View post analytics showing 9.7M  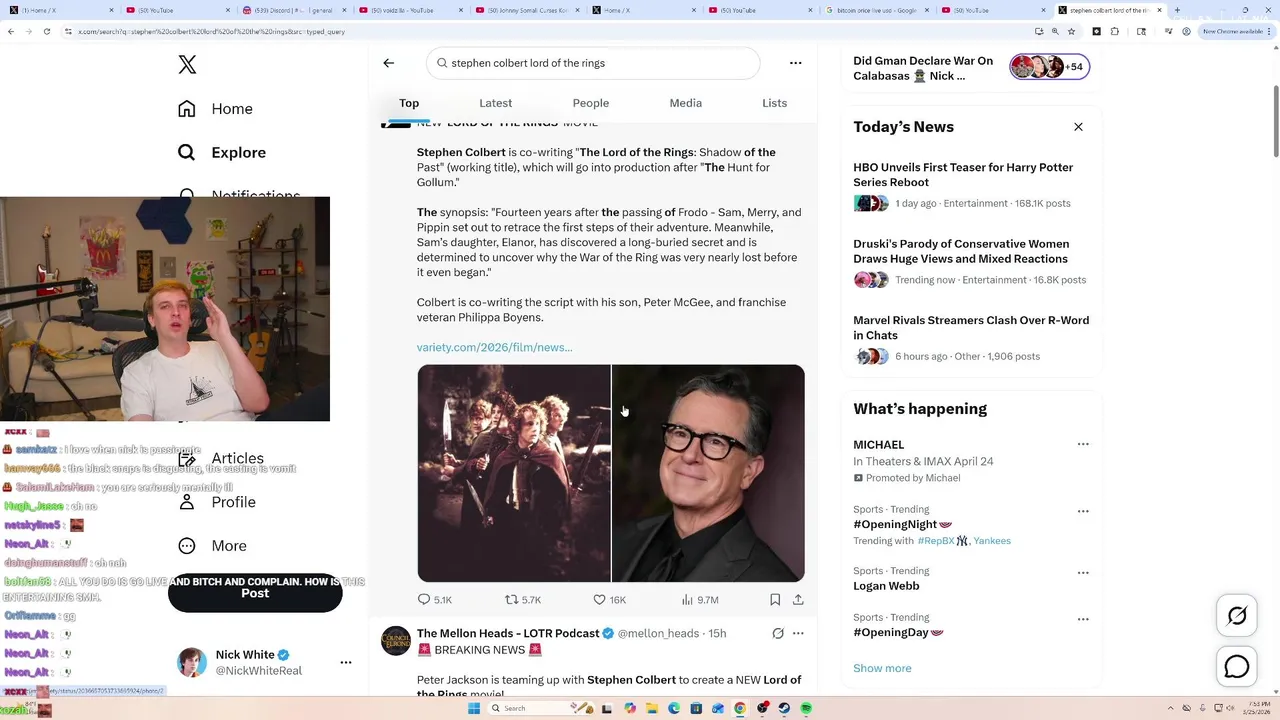(x=700, y=600)
